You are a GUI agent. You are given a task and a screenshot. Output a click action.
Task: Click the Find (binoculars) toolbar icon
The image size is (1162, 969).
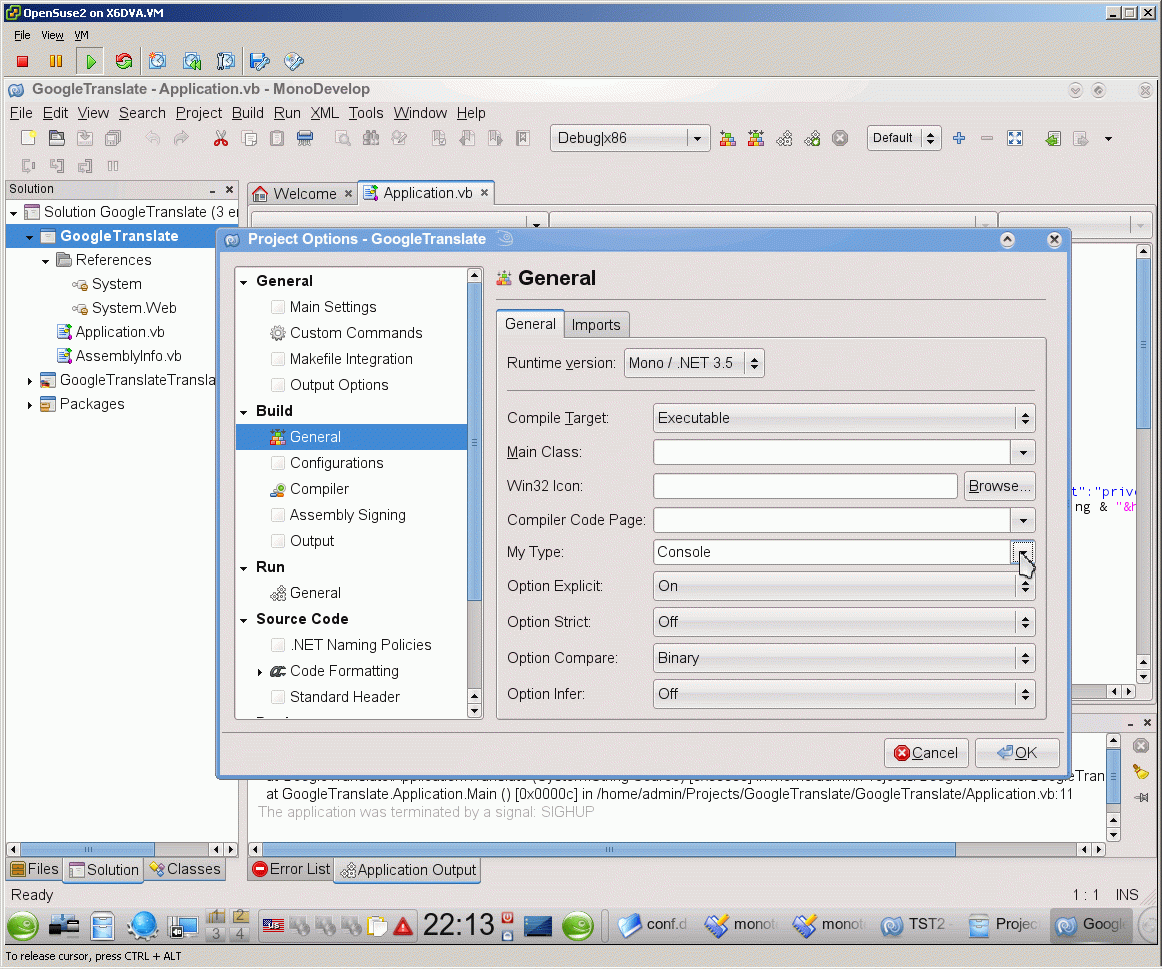coord(371,138)
